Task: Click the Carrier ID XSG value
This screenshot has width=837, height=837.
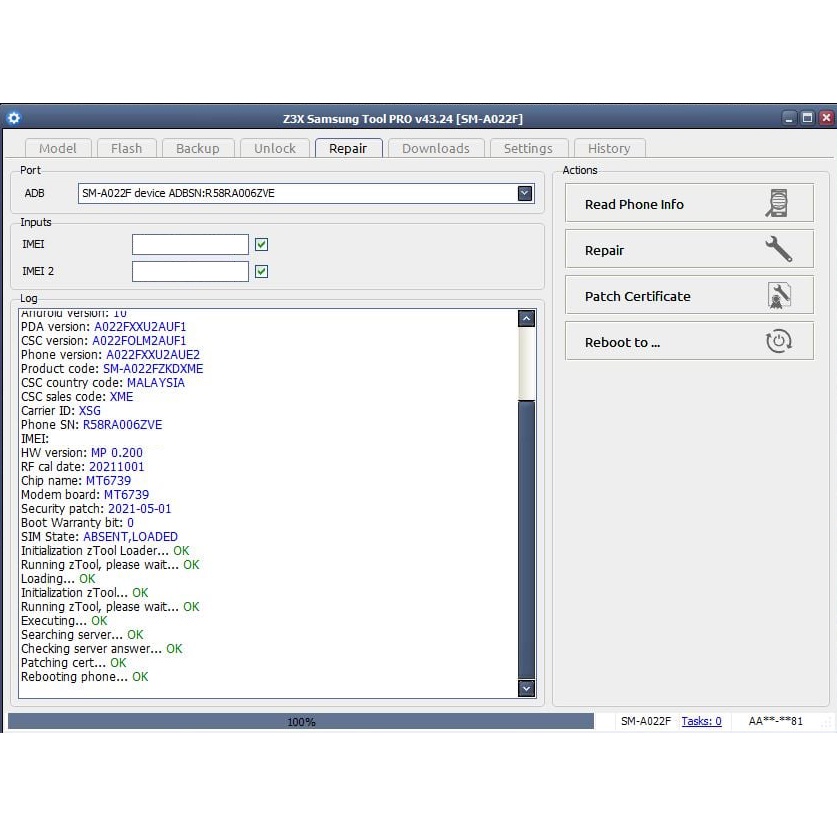Action: pos(90,410)
